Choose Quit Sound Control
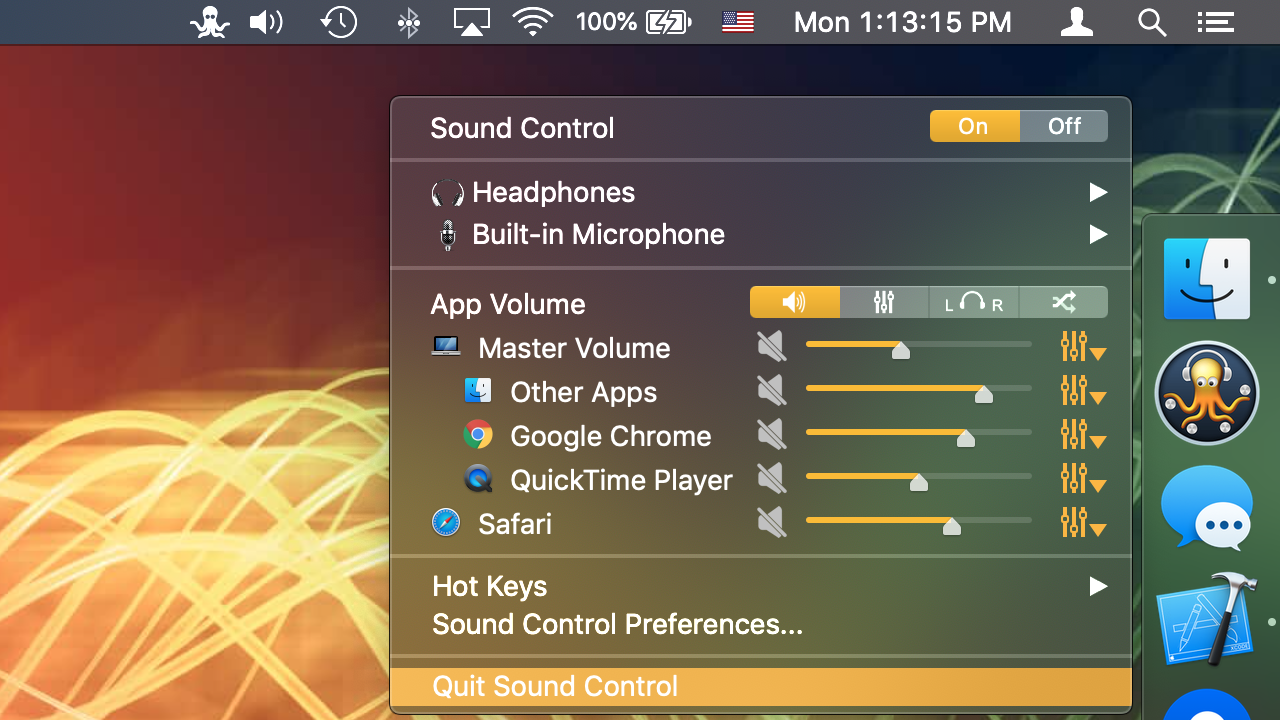Image resolution: width=1280 pixels, height=720 pixels. 555,686
